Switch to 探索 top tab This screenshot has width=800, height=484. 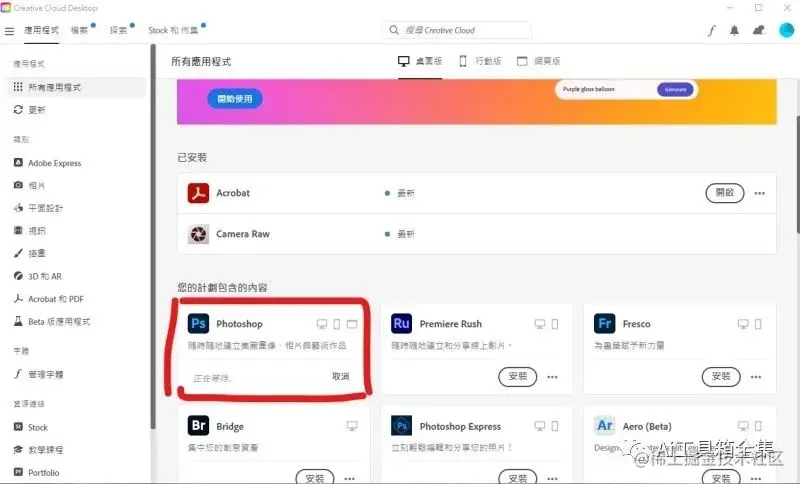point(118,31)
